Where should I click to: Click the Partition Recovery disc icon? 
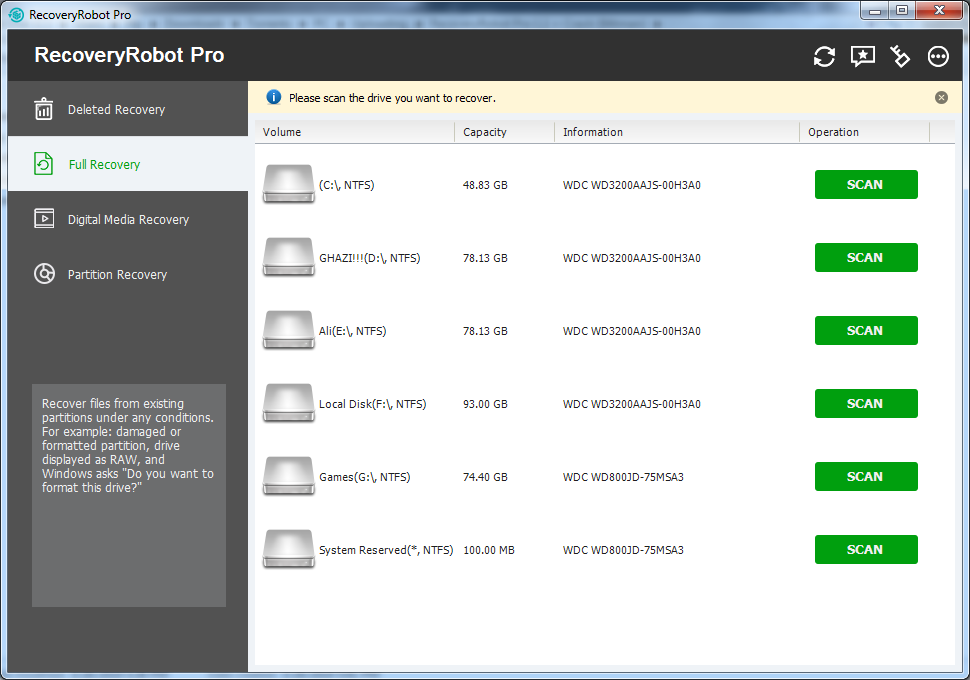(44, 273)
